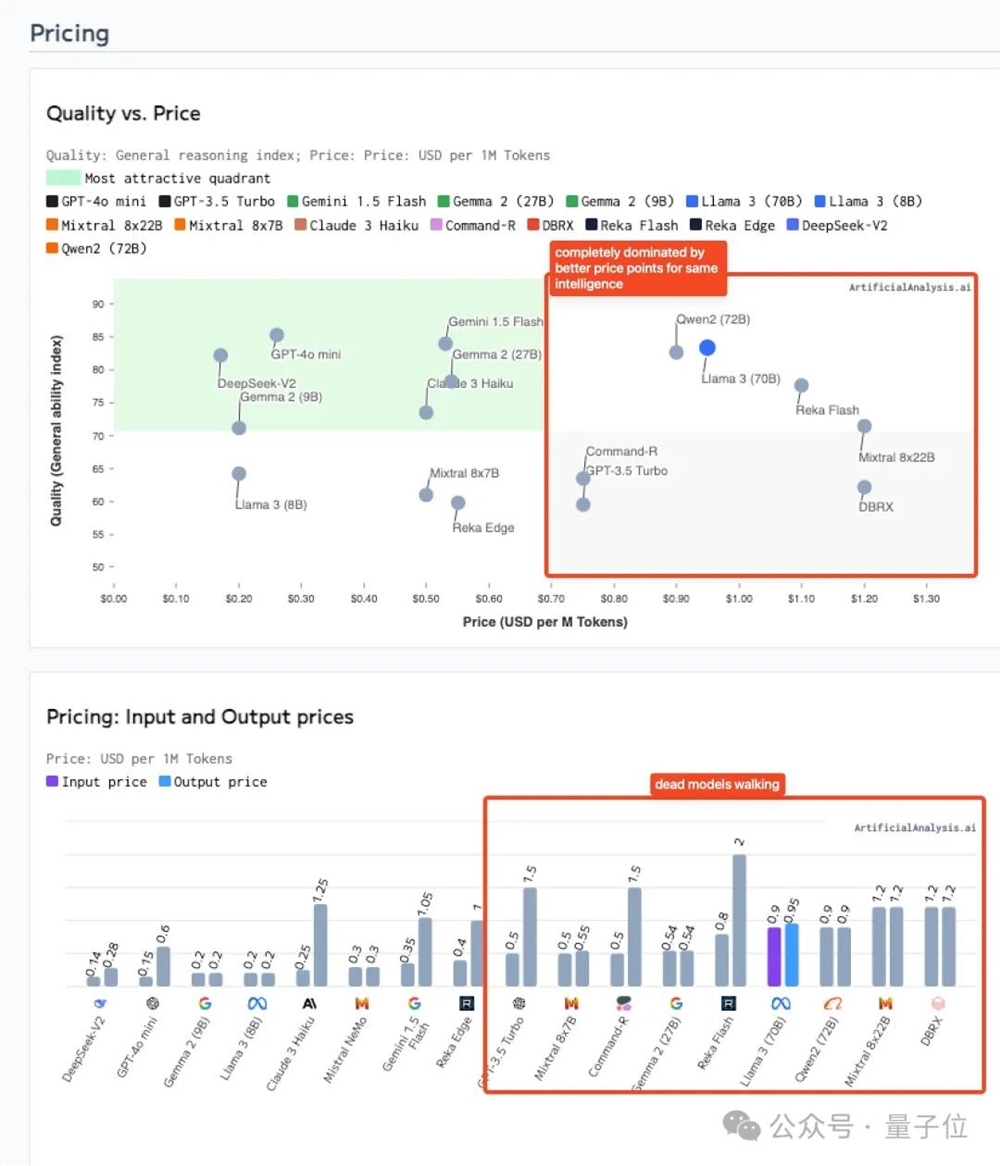This screenshot has width=1000, height=1166.
Task: Click the green Most attractive quadrant swatch
Action: [62, 178]
